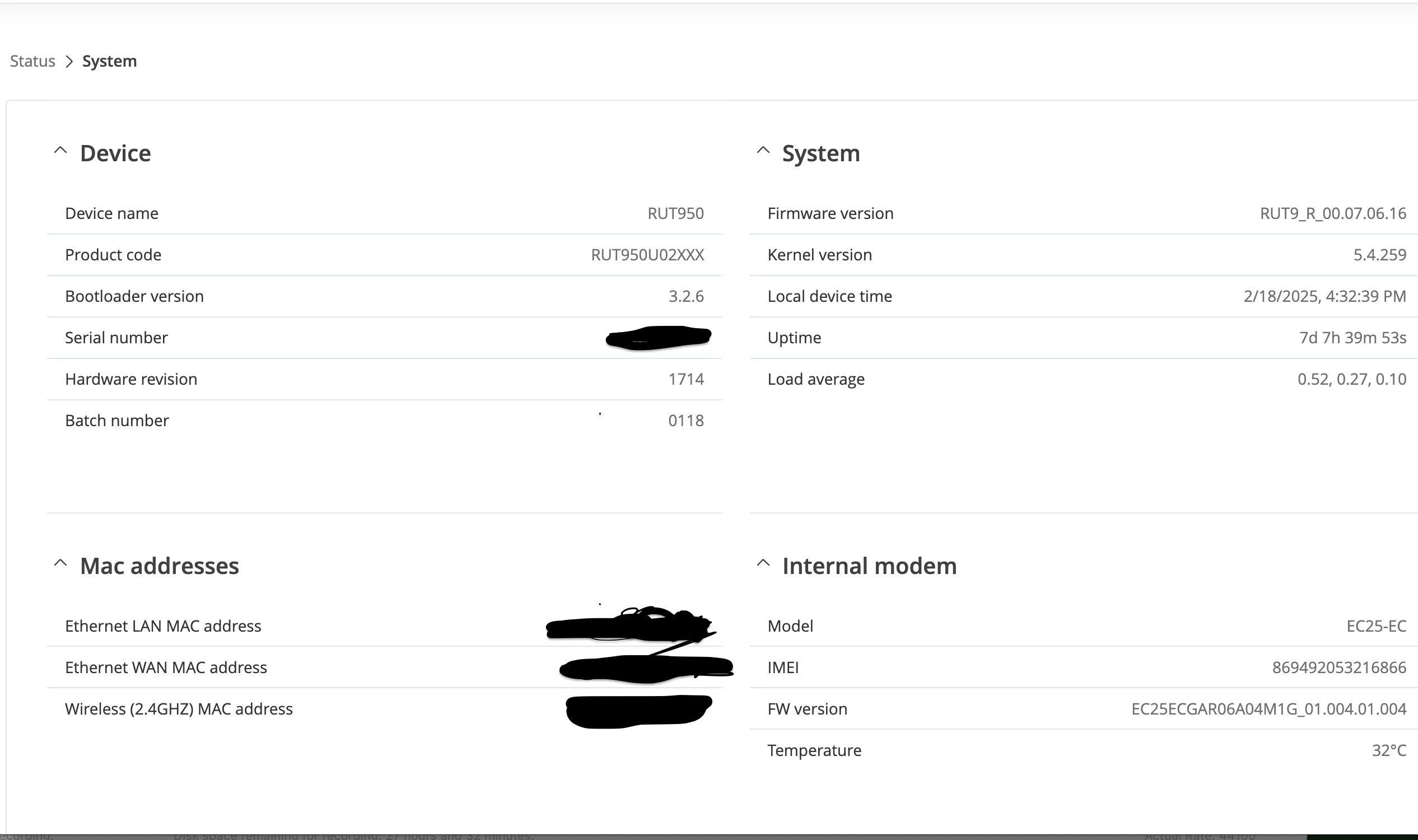Screen dimensions: 1418x840
Task: Collapse the Device section chevron
Action: 60,151
